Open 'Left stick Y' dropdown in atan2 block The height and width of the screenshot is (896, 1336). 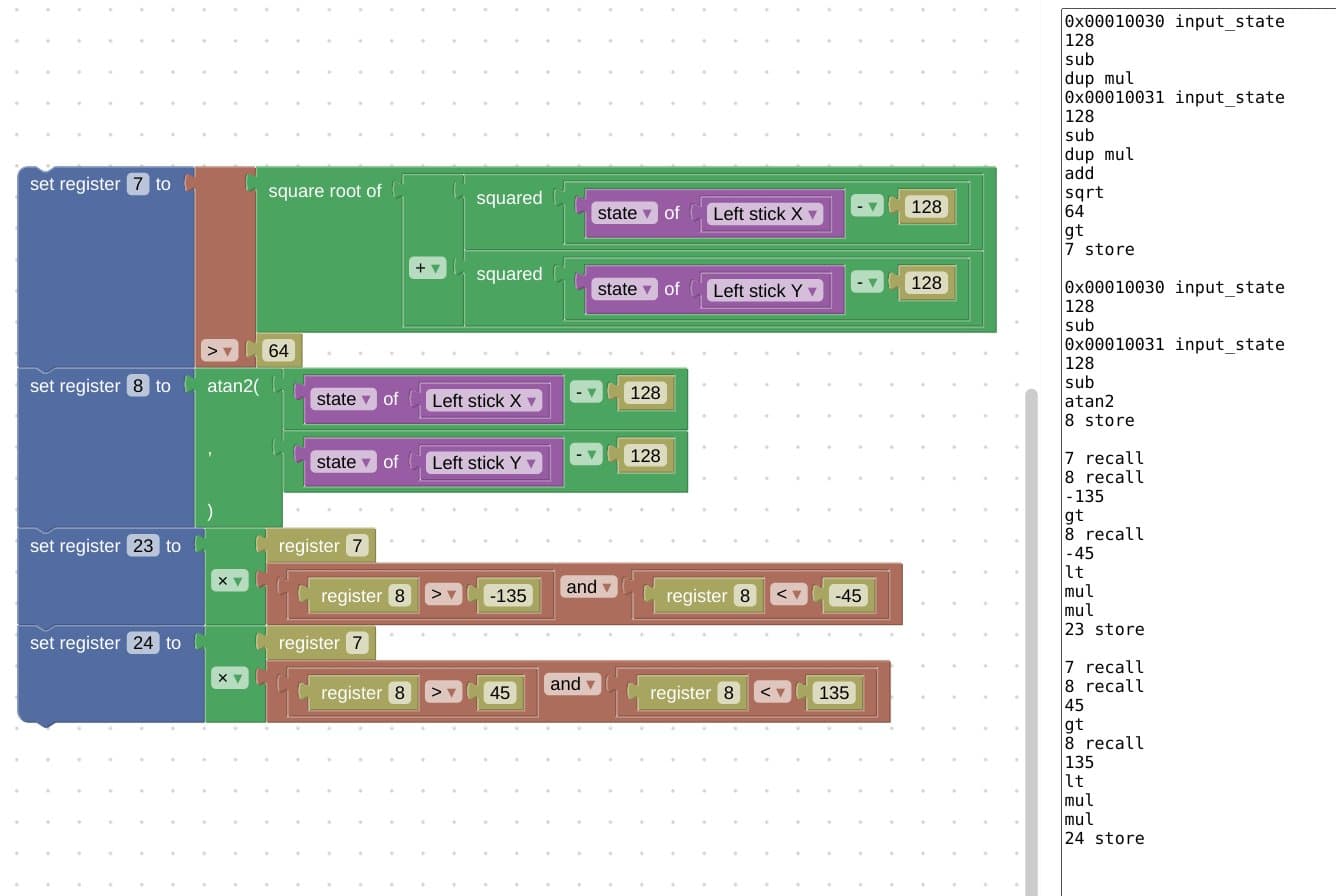485,463
